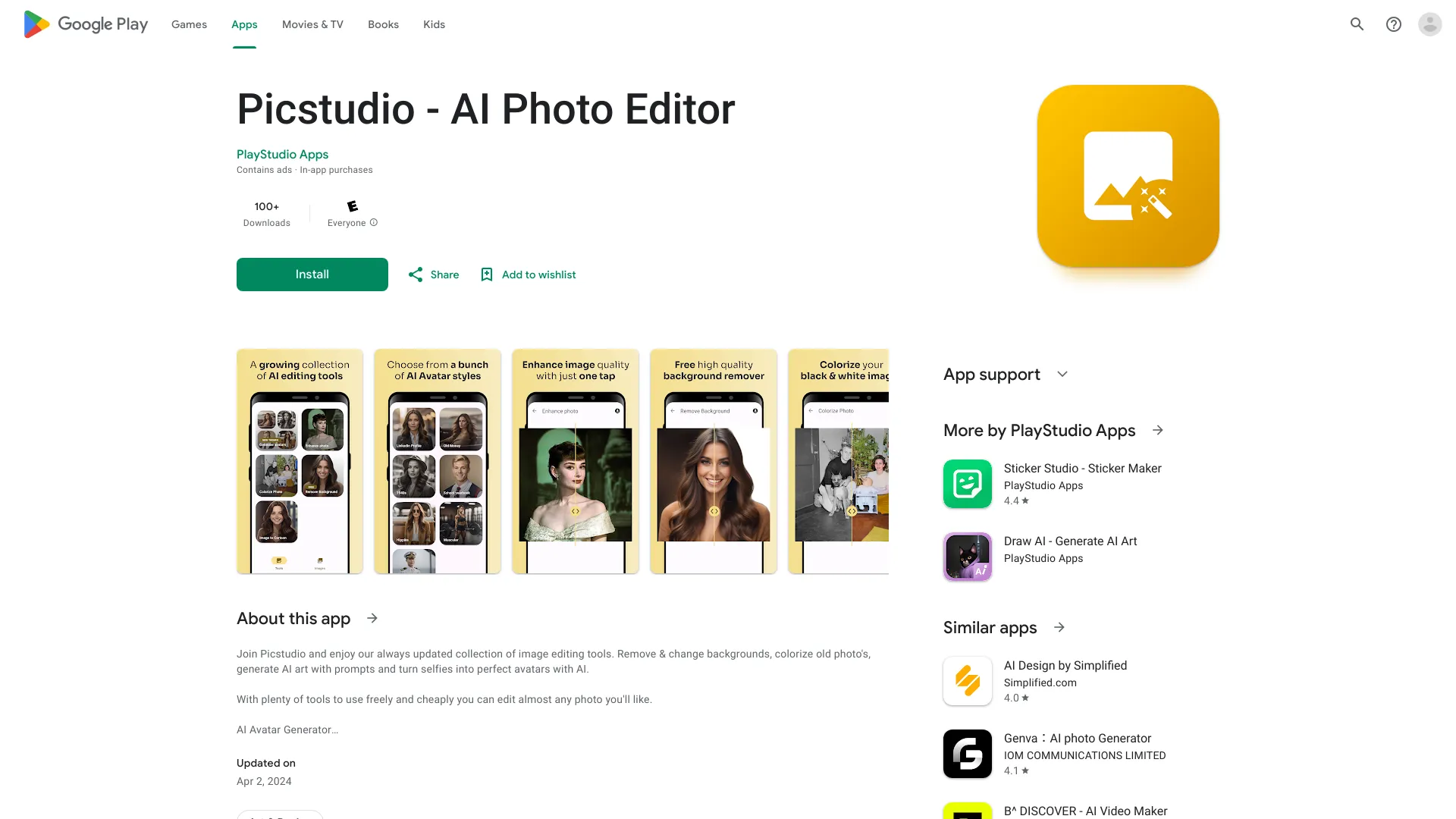Click the Install button
This screenshot has height=819, width=1456.
click(312, 274)
